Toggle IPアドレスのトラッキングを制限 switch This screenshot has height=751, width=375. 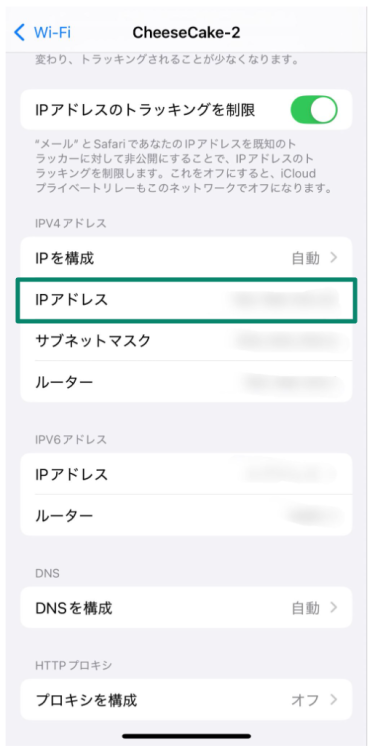pyautogui.click(x=314, y=110)
